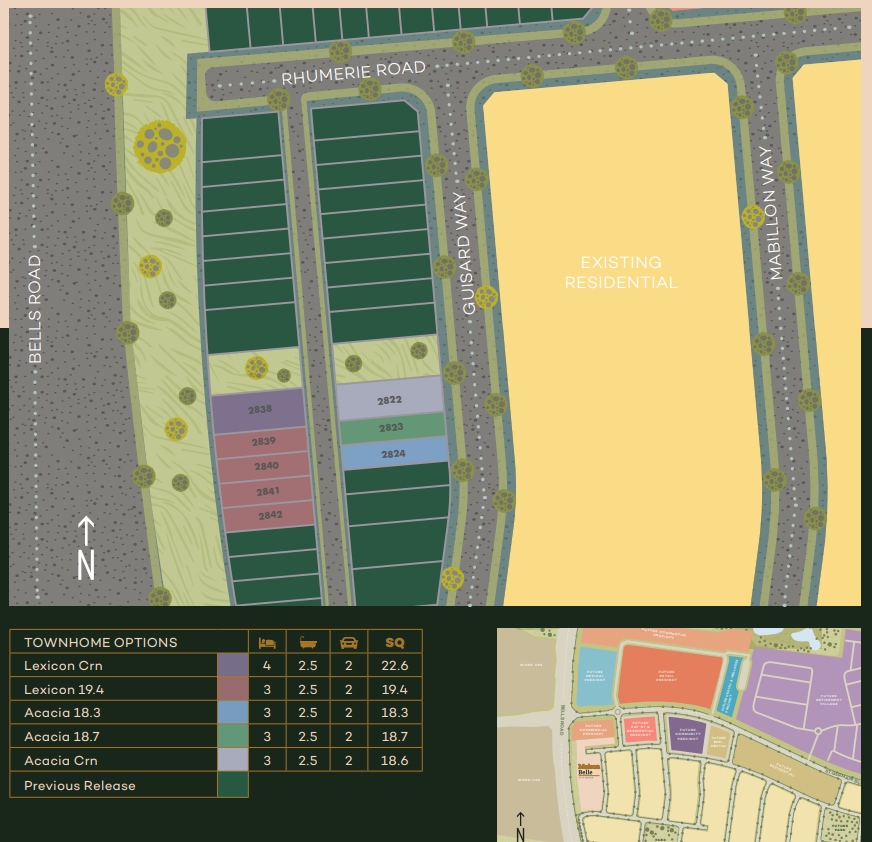Click the Acacia 18.7 row name
The width and height of the screenshot is (872, 842).
(x=62, y=737)
